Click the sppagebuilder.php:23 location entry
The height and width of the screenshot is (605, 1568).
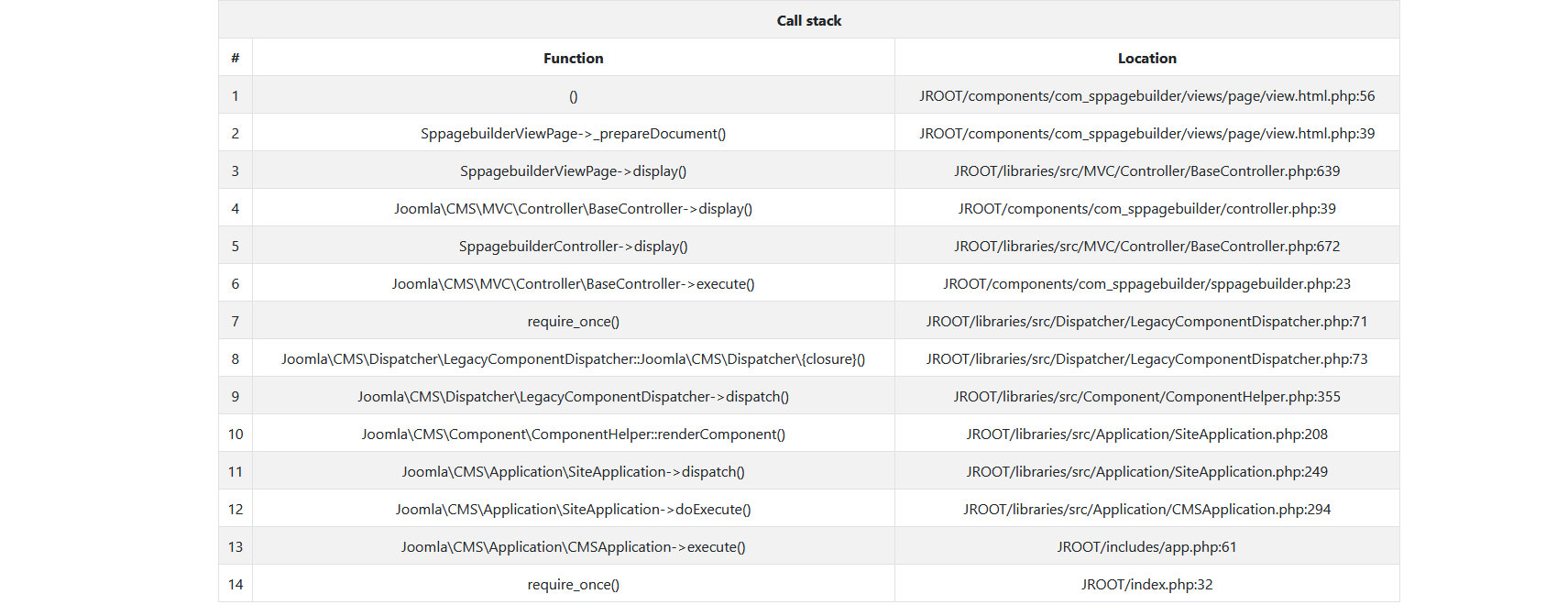(x=1146, y=284)
